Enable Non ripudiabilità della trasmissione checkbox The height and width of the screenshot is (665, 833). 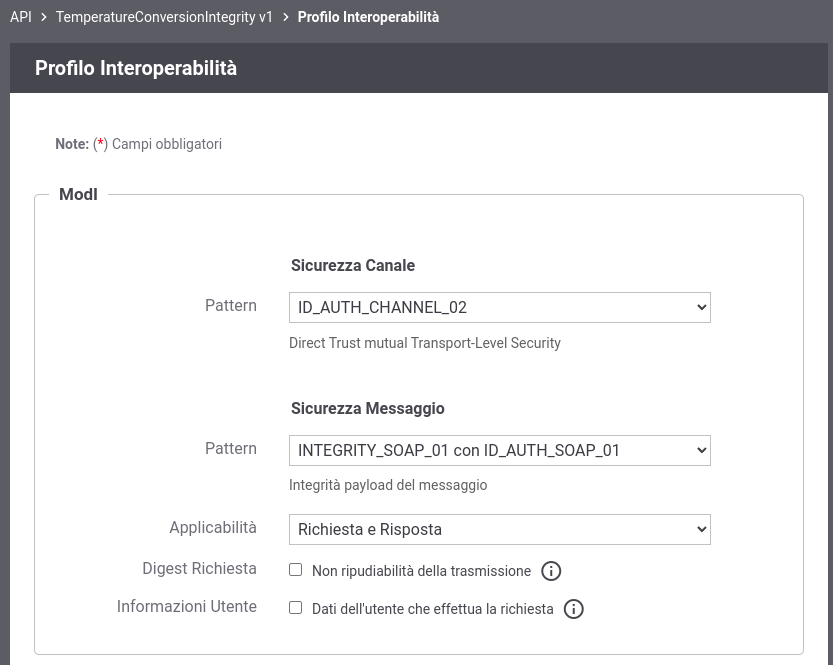(x=295, y=570)
